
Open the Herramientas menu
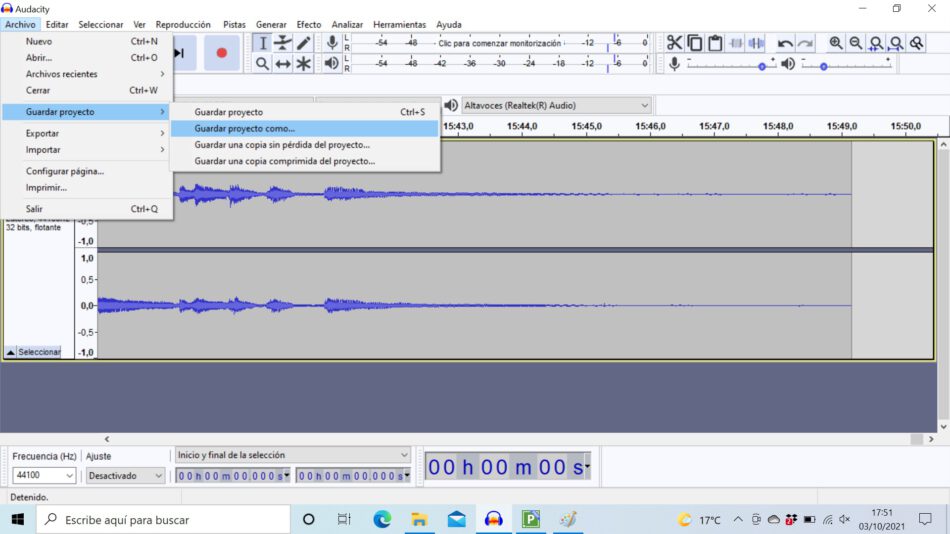tap(399, 24)
